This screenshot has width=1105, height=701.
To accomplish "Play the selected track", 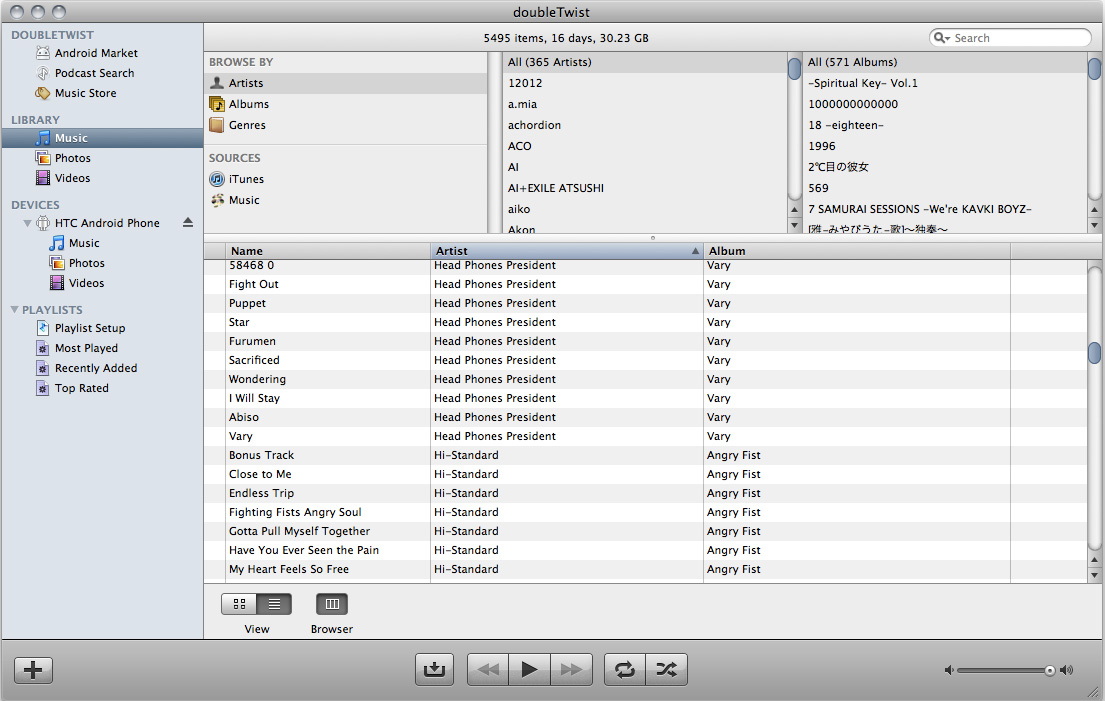I will [x=529, y=669].
